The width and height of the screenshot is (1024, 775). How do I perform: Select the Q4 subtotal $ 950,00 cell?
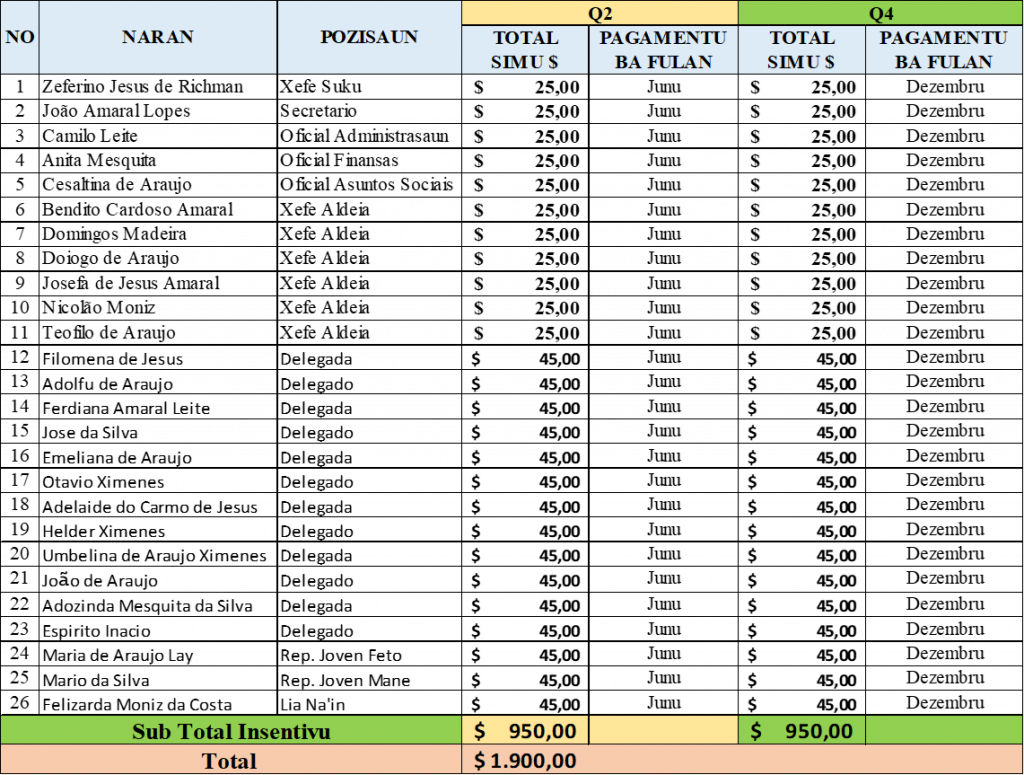click(x=801, y=731)
